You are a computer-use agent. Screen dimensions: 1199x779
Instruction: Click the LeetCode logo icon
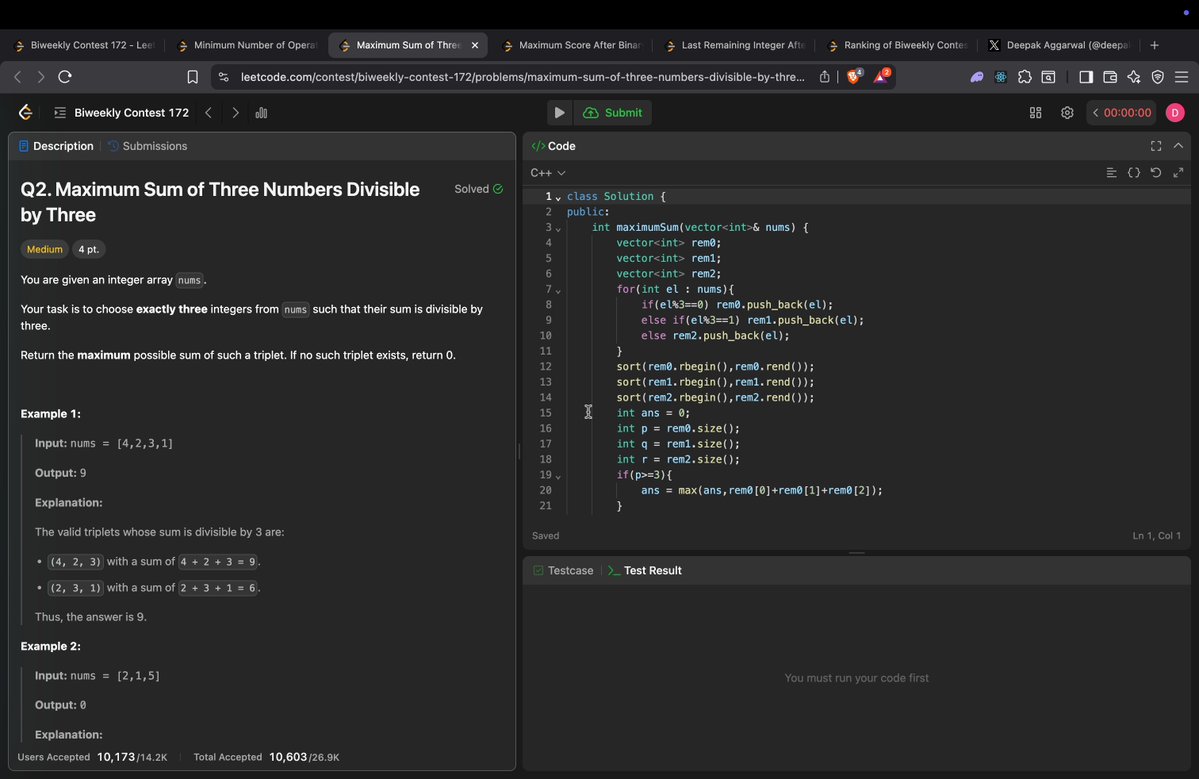25,112
